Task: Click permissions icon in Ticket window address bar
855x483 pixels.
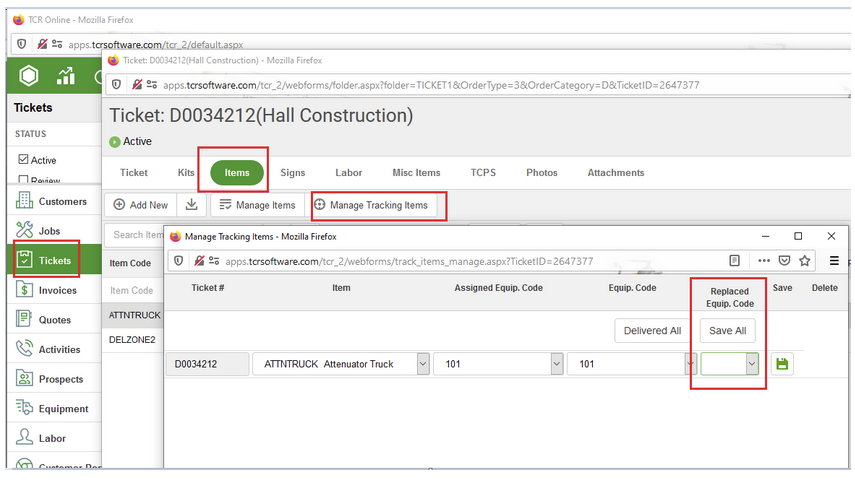Action: [x=152, y=84]
